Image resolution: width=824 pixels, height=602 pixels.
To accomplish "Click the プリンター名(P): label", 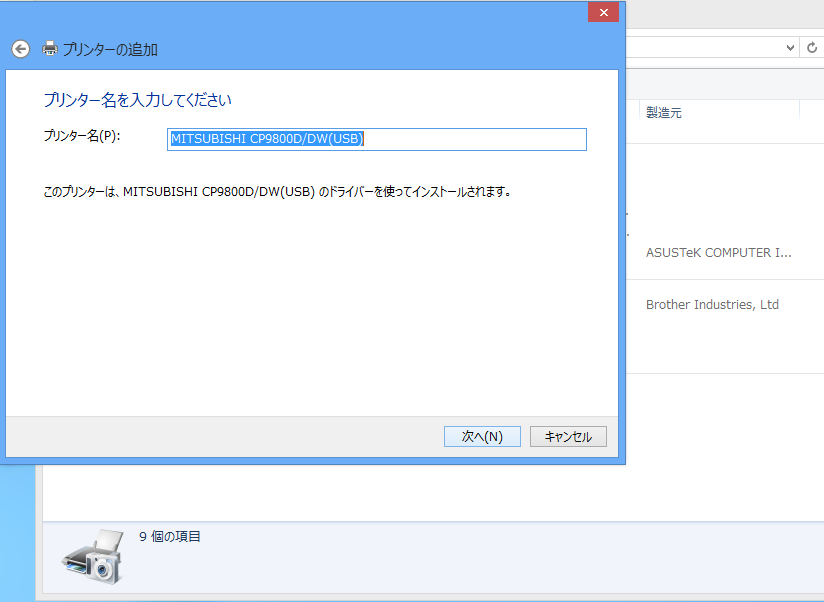I will pos(82,136).
